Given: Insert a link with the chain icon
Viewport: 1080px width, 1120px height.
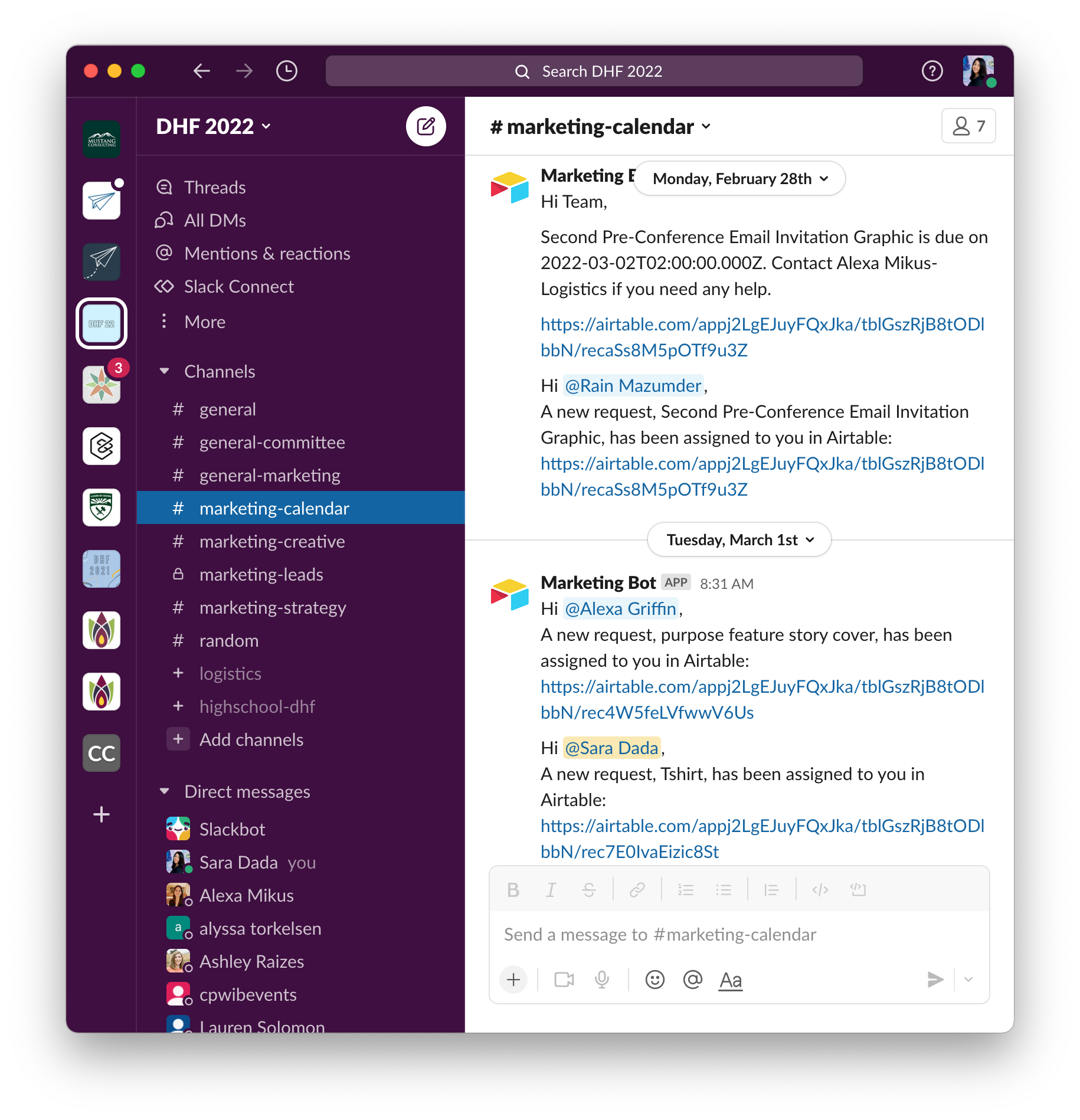Looking at the screenshot, I should click(x=637, y=890).
